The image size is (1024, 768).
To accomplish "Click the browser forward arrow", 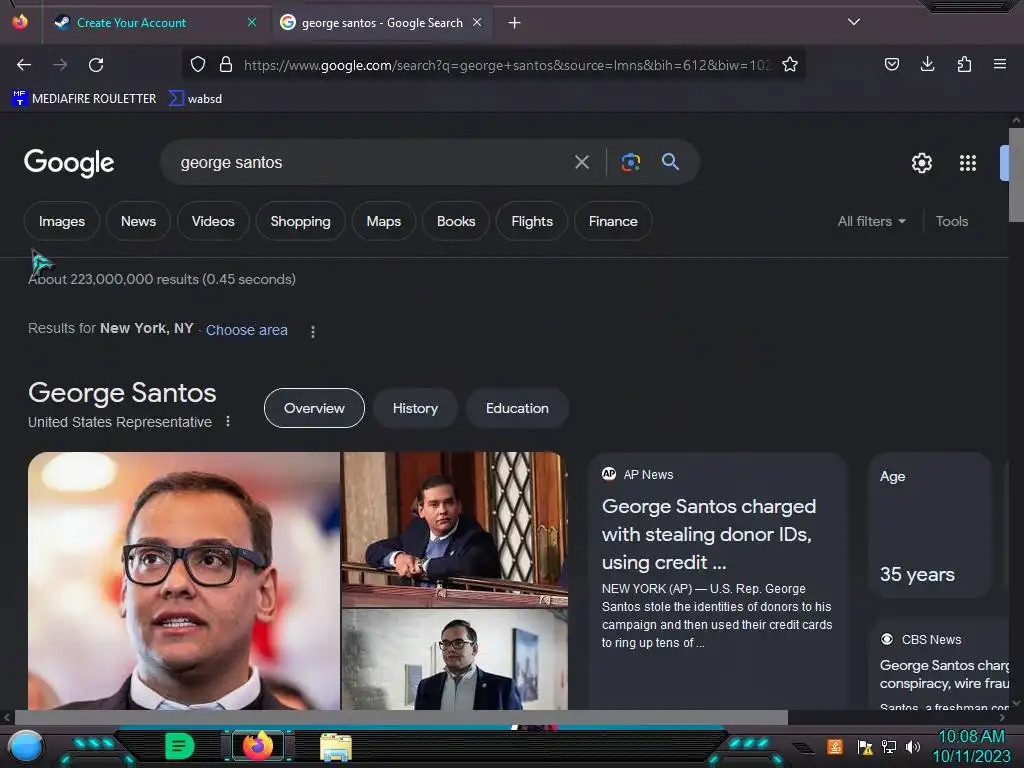I will [60, 65].
